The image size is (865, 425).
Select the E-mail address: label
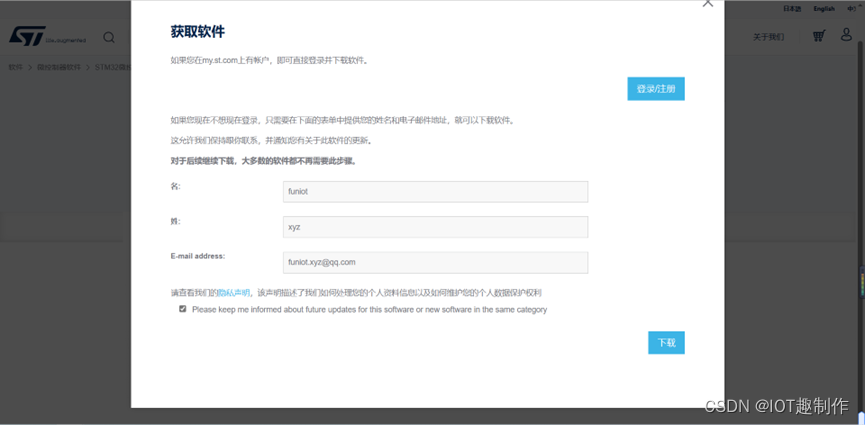click(197, 256)
